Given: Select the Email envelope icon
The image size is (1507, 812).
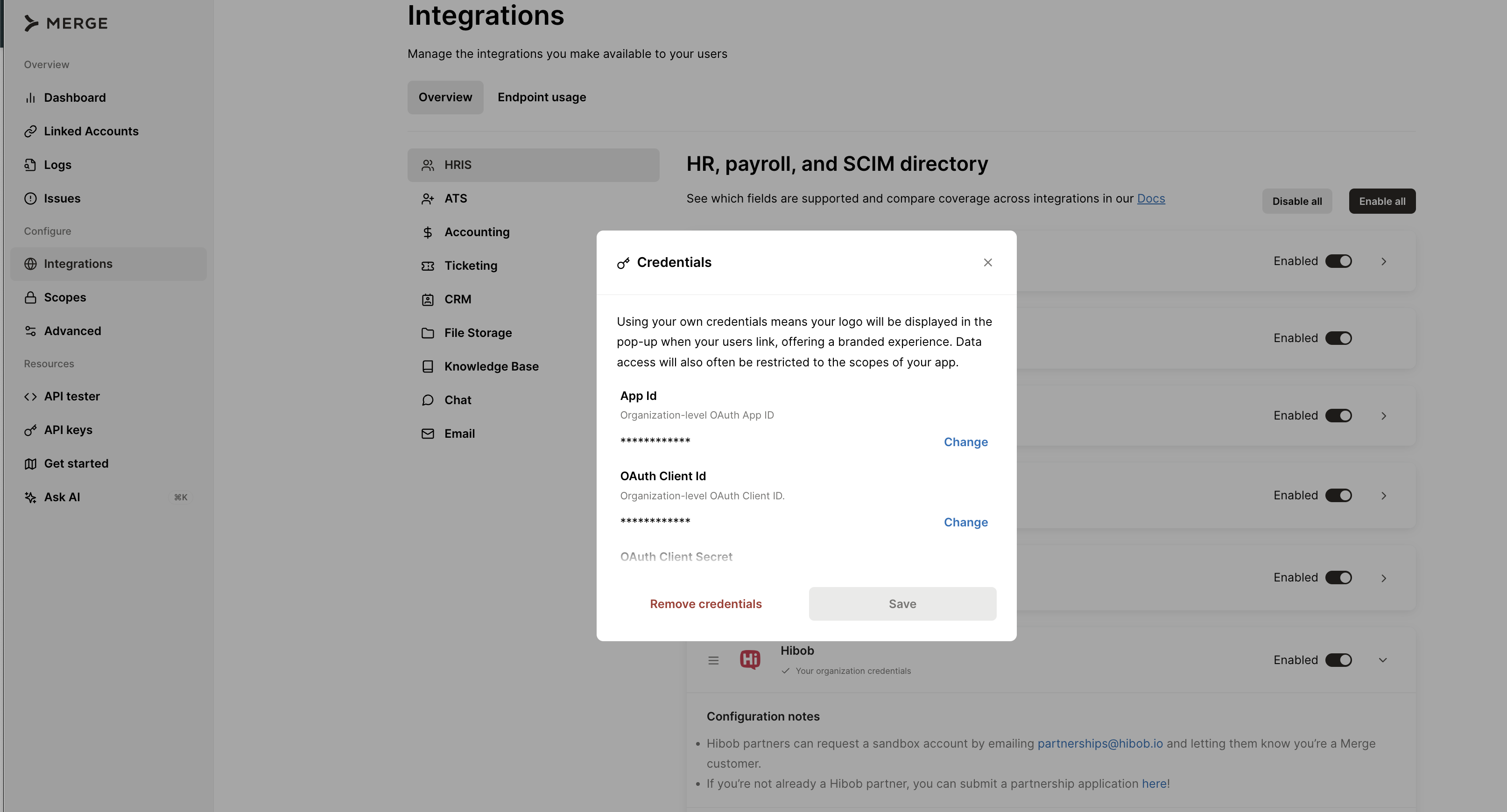Looking at the screenshot, I should 428,434.
